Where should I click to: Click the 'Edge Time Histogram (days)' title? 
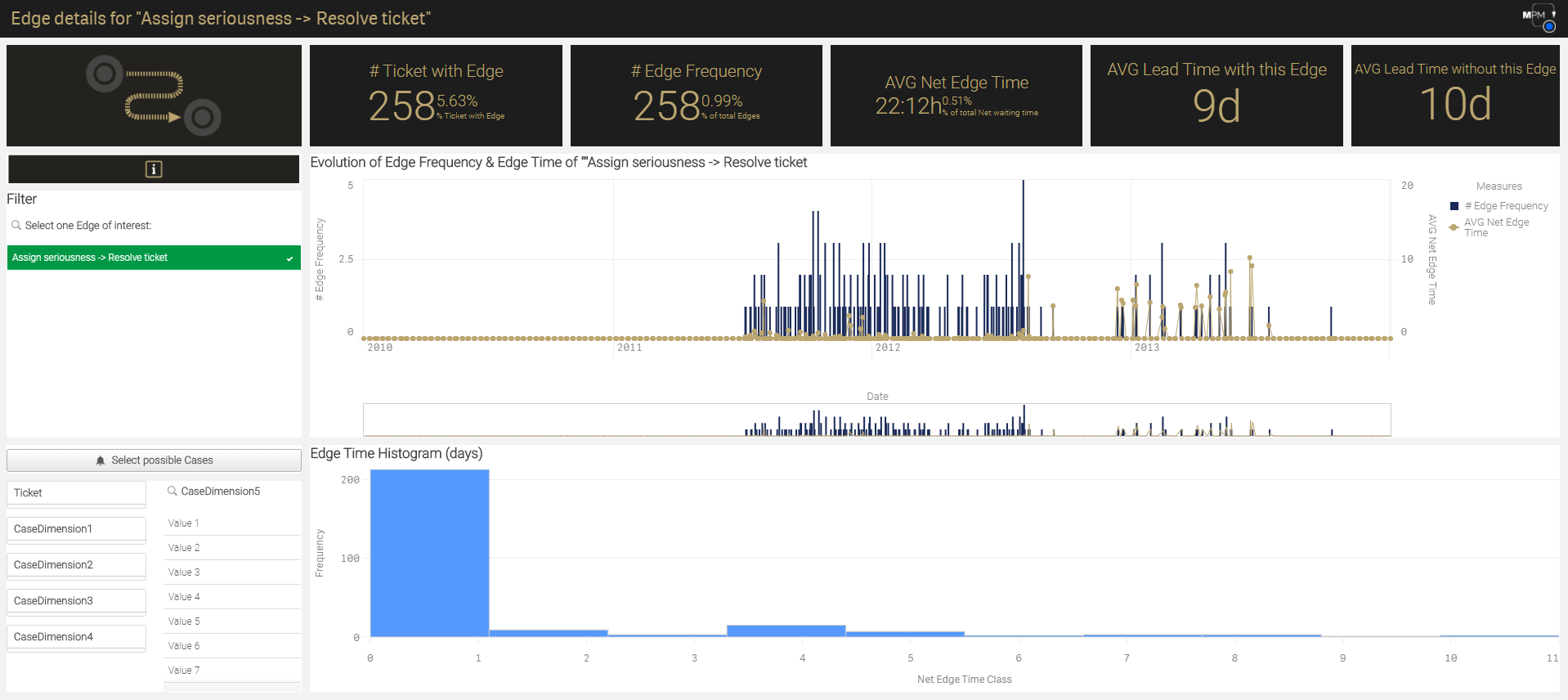[396, 453]
